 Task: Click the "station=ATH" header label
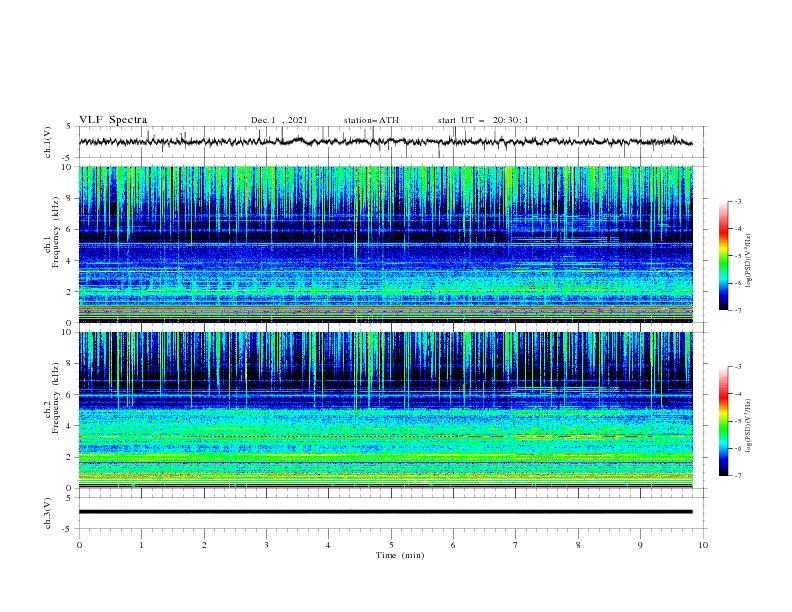371,120
